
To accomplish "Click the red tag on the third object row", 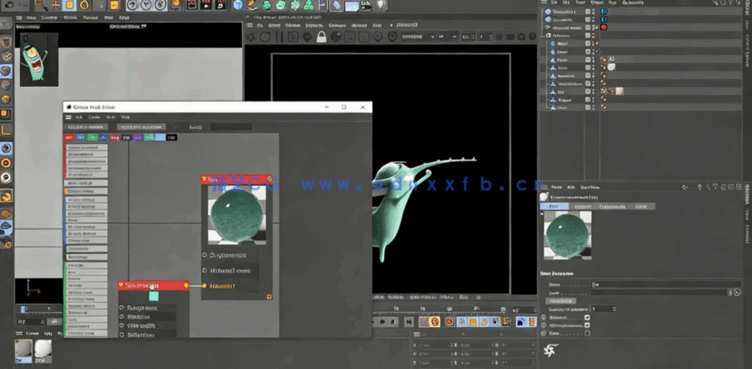I will click(604, 27).
